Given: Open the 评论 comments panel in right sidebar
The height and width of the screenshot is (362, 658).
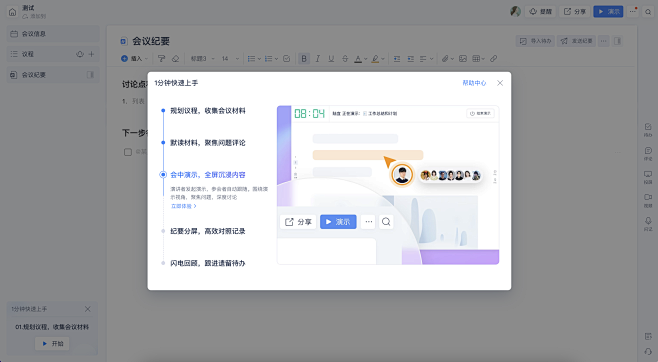Looking at the screenshot, I should (x=648, y=154).
